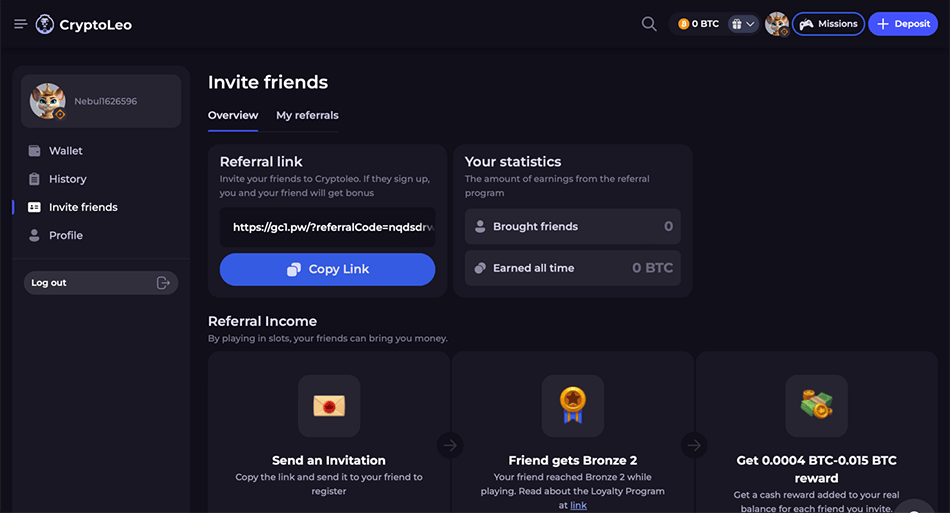Open the hamburger menu icon
This screenshot has height=513, width=950.
coord(21,24)
